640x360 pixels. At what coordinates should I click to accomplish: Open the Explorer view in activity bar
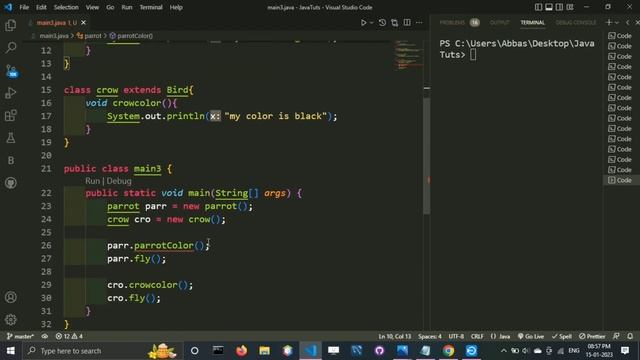coord(11,25)
